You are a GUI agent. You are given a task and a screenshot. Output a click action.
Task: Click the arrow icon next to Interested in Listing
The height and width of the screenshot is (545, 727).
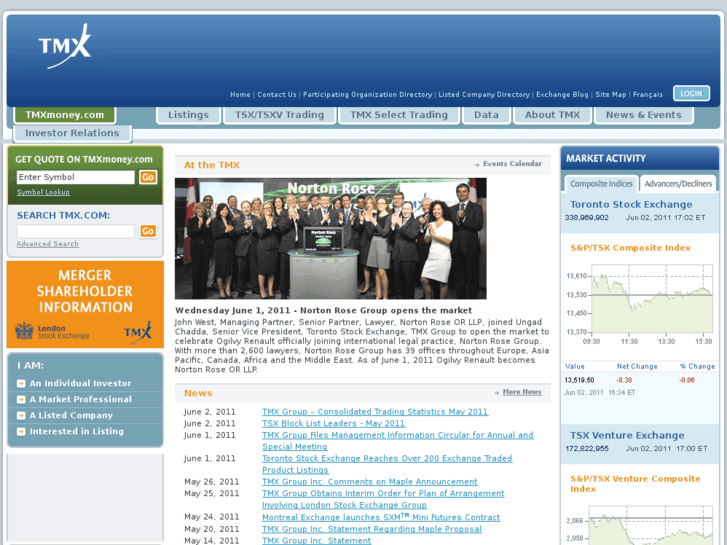(21, 431)
